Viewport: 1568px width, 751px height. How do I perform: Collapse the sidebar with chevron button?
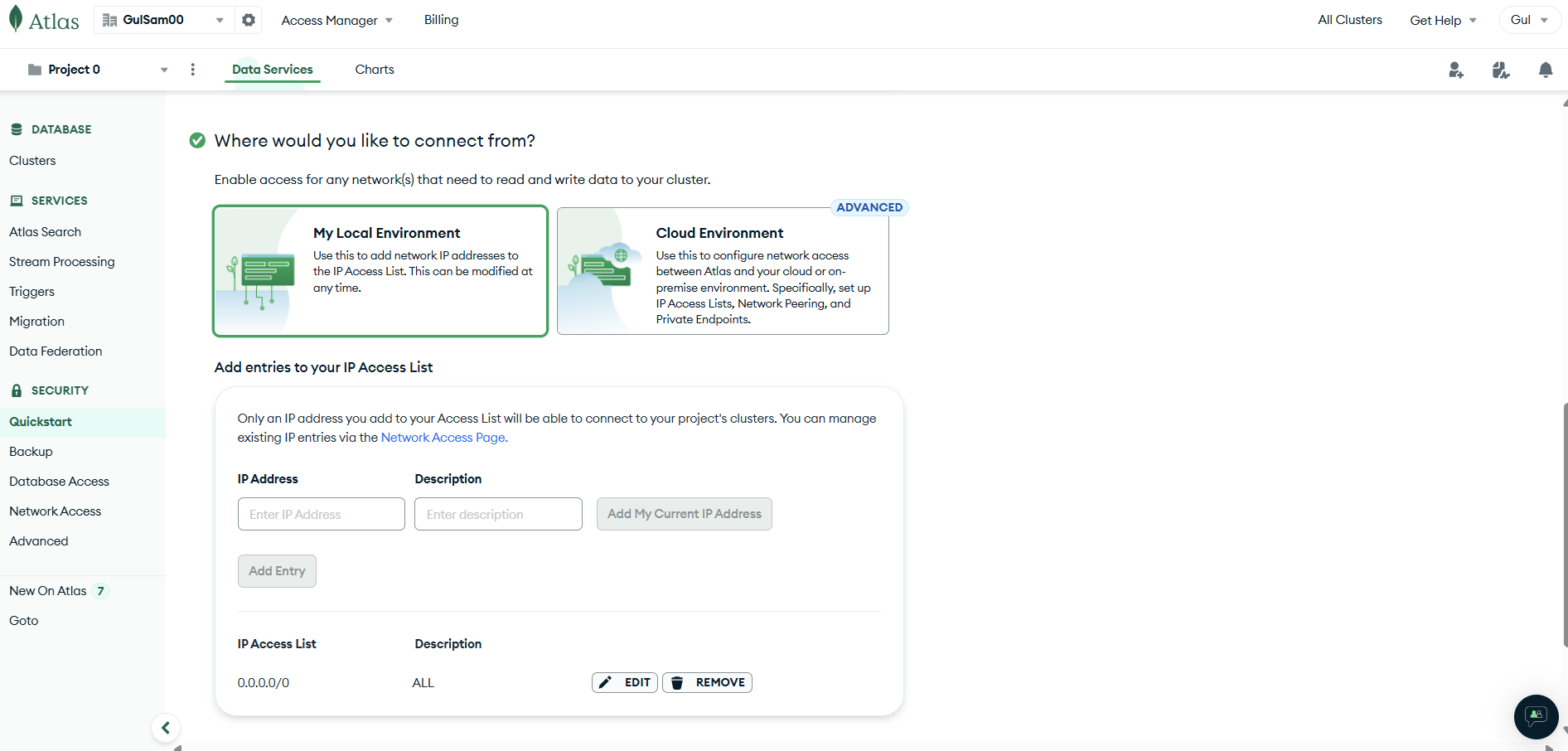pos(166,728)
